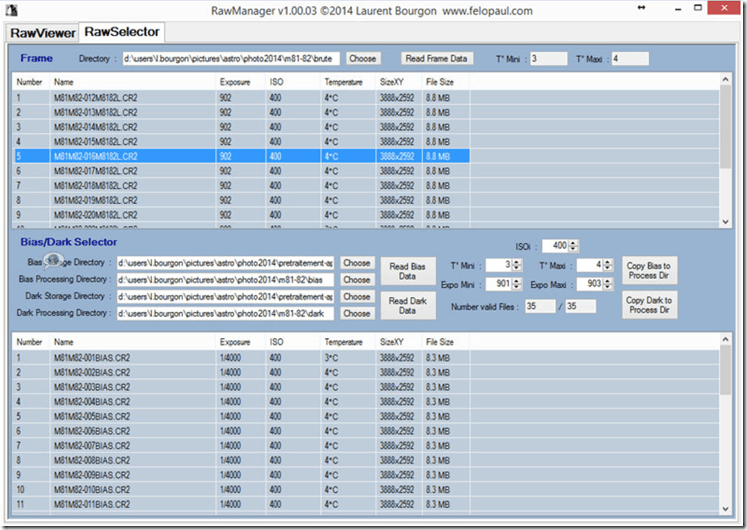Viewport: 747px width, 530px height.
Task: Click the Number valid Files total field
Action: [x=580, y=306]
